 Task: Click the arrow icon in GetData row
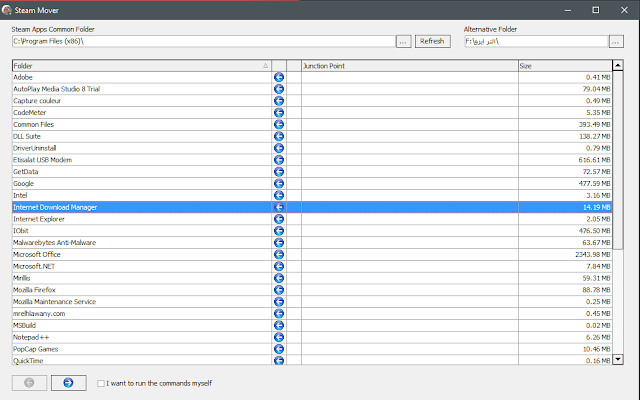pos(279,172)
